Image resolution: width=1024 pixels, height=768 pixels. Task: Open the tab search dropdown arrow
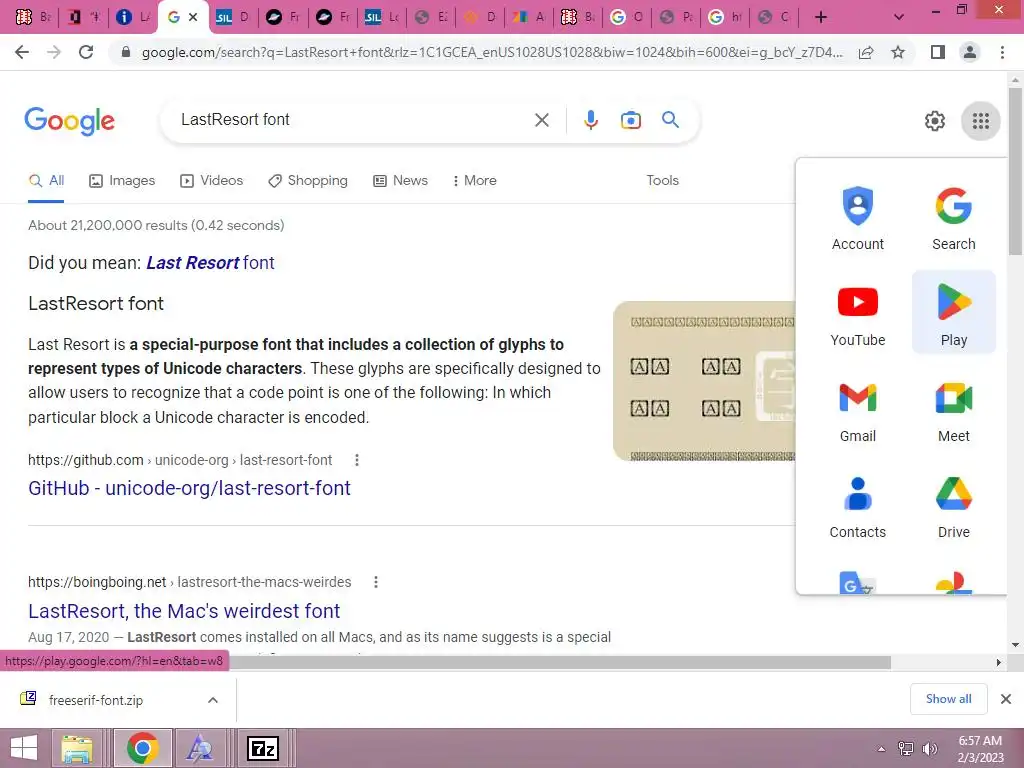pos(899,17)
